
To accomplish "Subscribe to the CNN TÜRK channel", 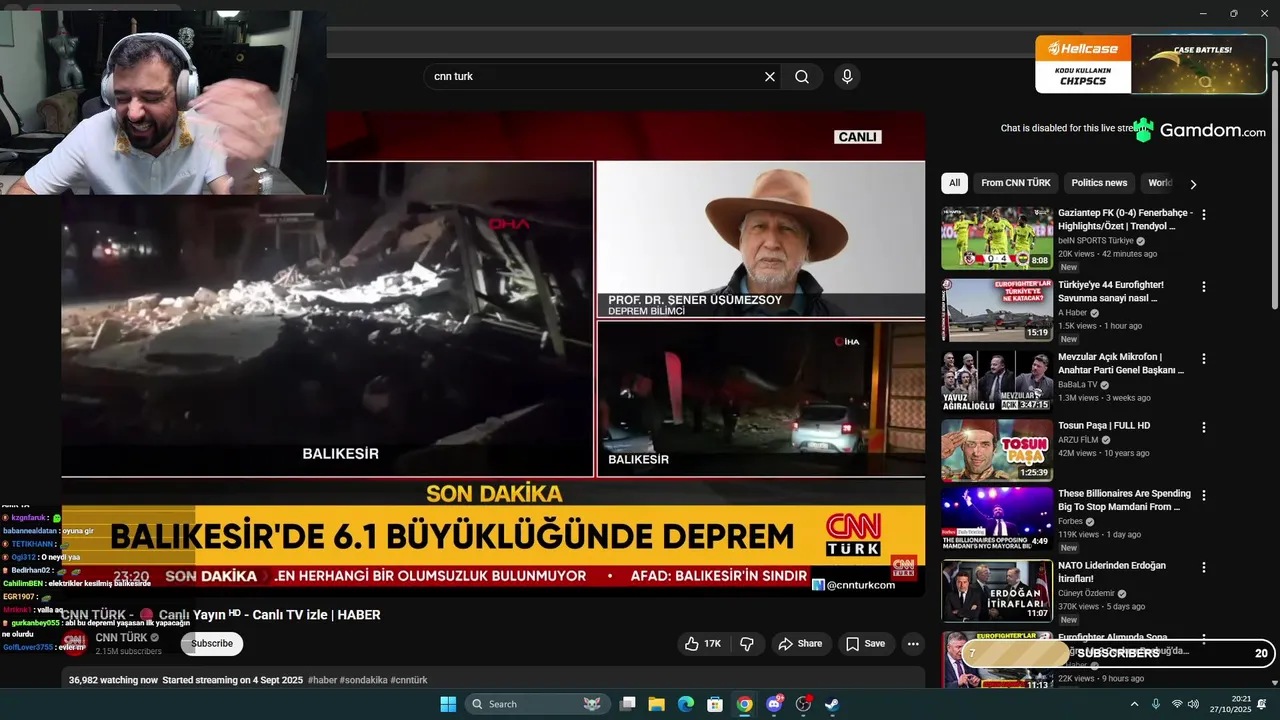I will tap(212, 644).
